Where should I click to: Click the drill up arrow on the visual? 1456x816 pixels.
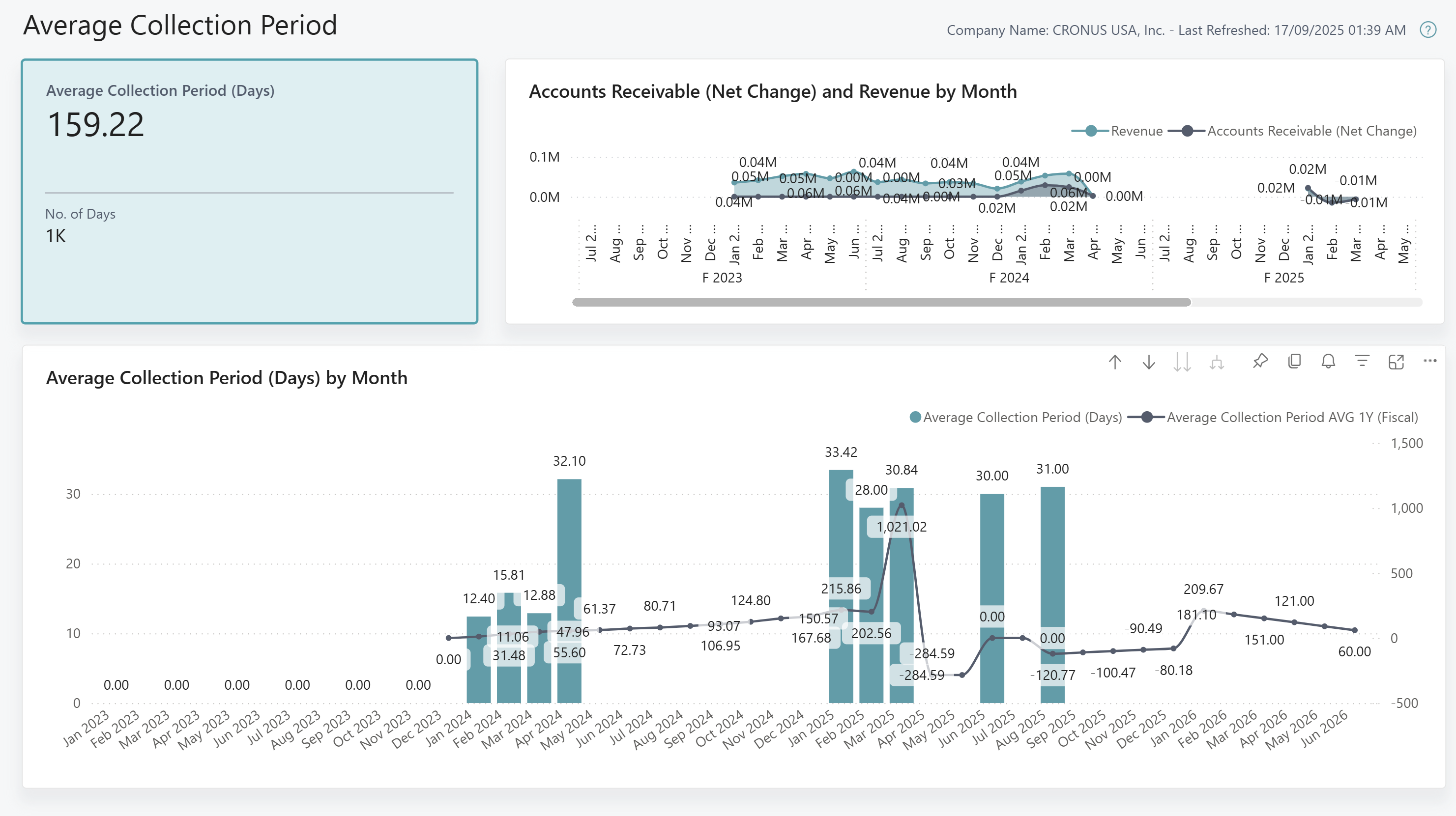coord(1115,362)
